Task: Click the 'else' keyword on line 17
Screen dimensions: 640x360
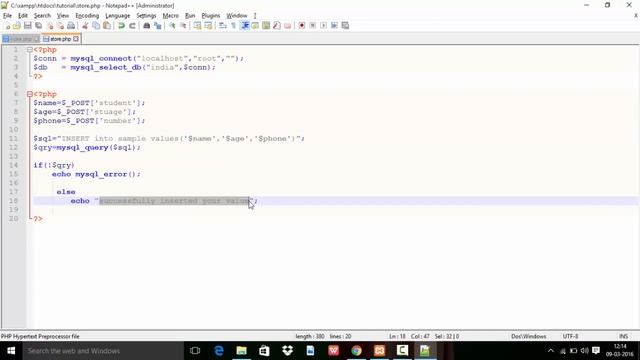Action: (x=66, y=192)
